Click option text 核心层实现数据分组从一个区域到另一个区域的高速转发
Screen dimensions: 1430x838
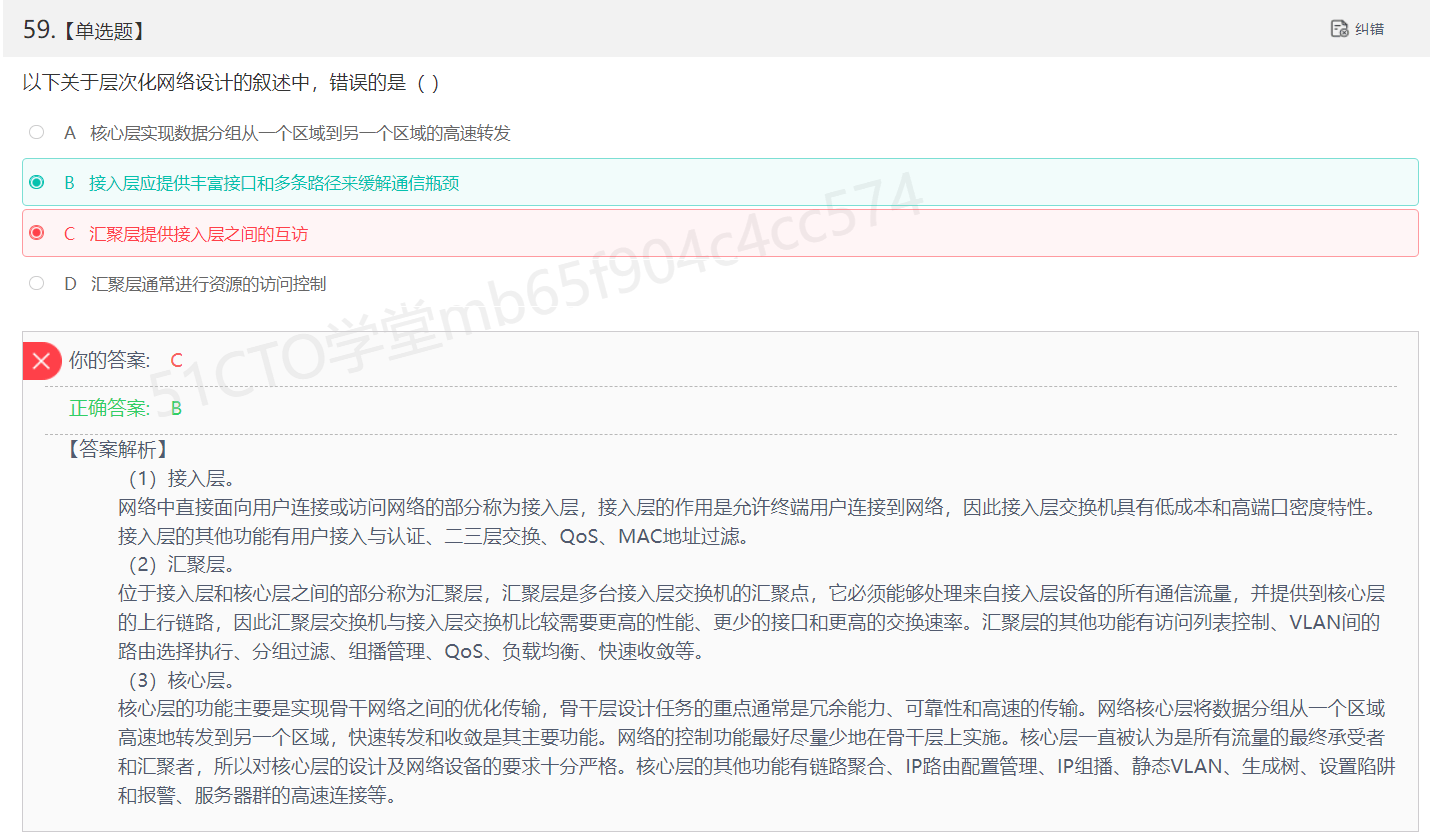coord(300,133)
